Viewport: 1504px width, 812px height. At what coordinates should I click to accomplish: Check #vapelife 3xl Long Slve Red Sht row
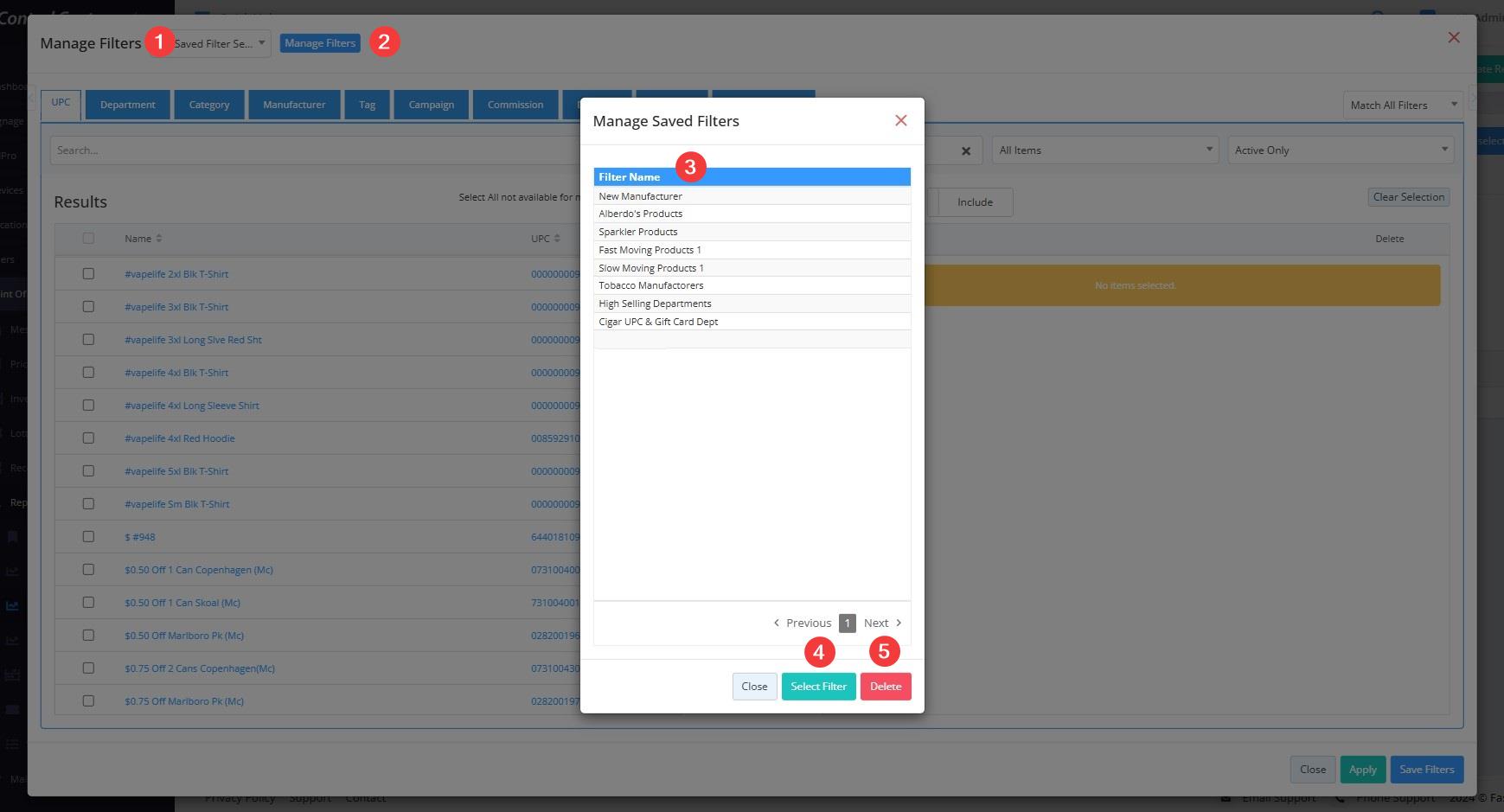coord(88,339)
